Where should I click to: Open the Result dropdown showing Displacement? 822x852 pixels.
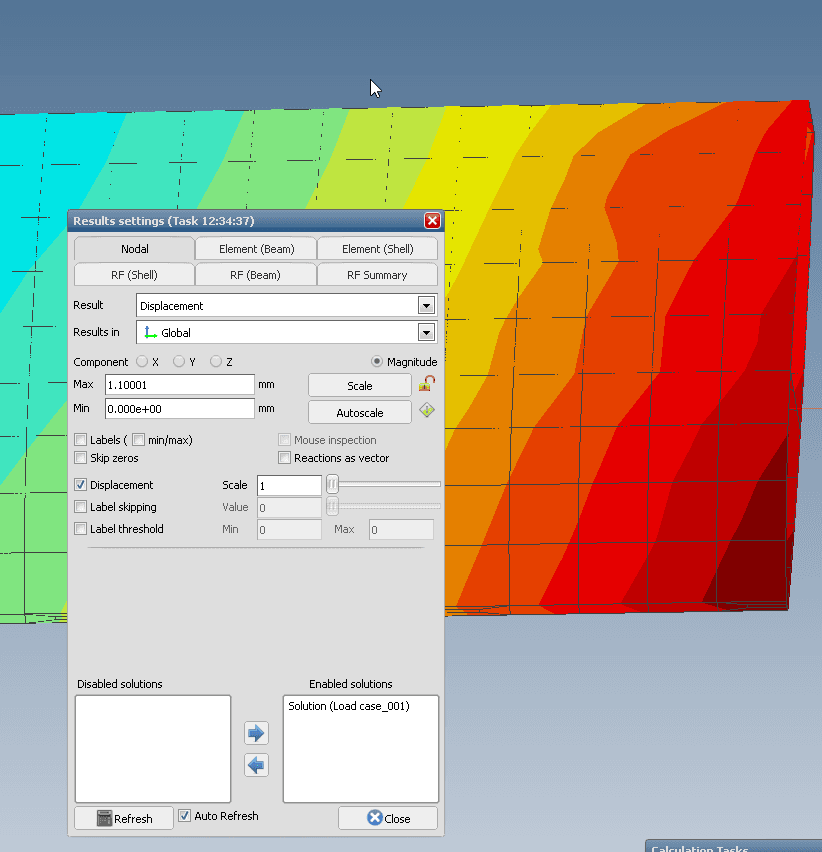426,306
